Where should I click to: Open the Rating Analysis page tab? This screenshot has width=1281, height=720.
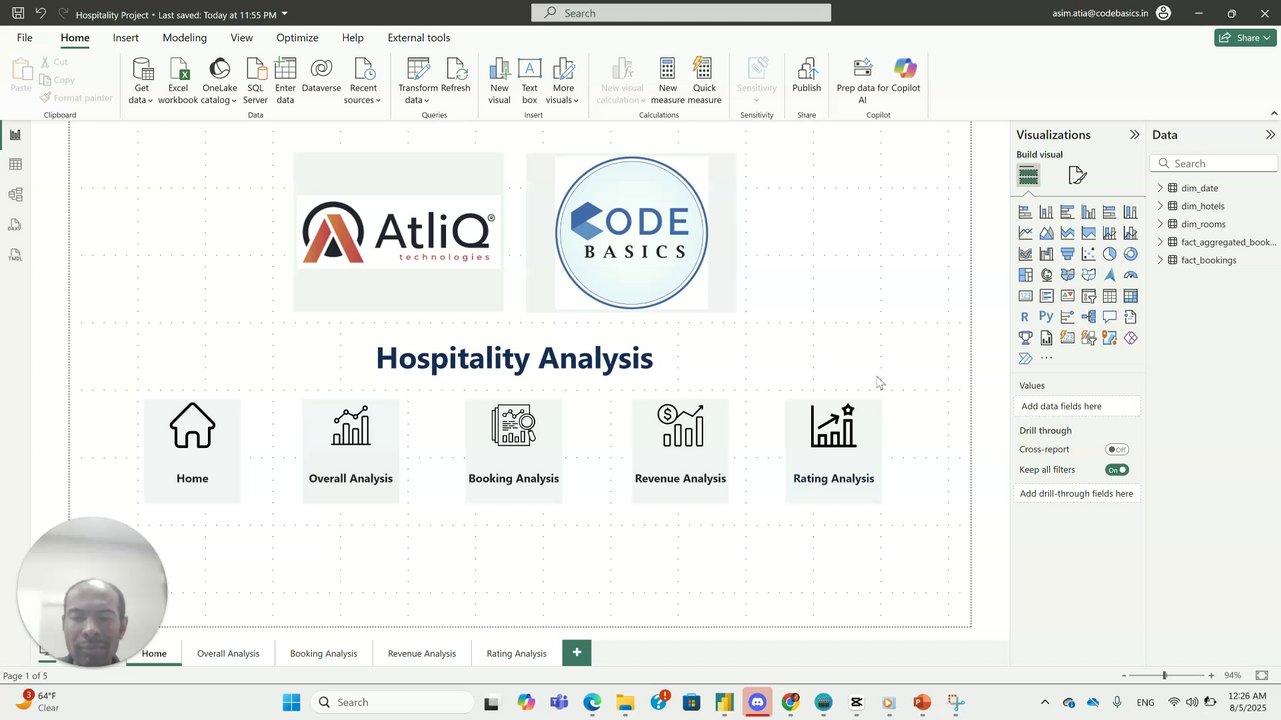coord(517,654)
